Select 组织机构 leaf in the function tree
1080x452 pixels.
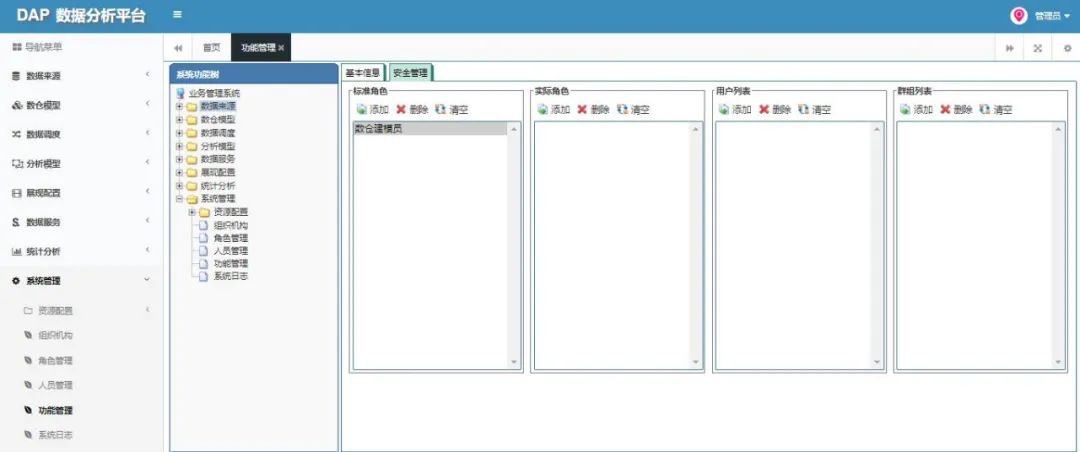pos(231,225)
